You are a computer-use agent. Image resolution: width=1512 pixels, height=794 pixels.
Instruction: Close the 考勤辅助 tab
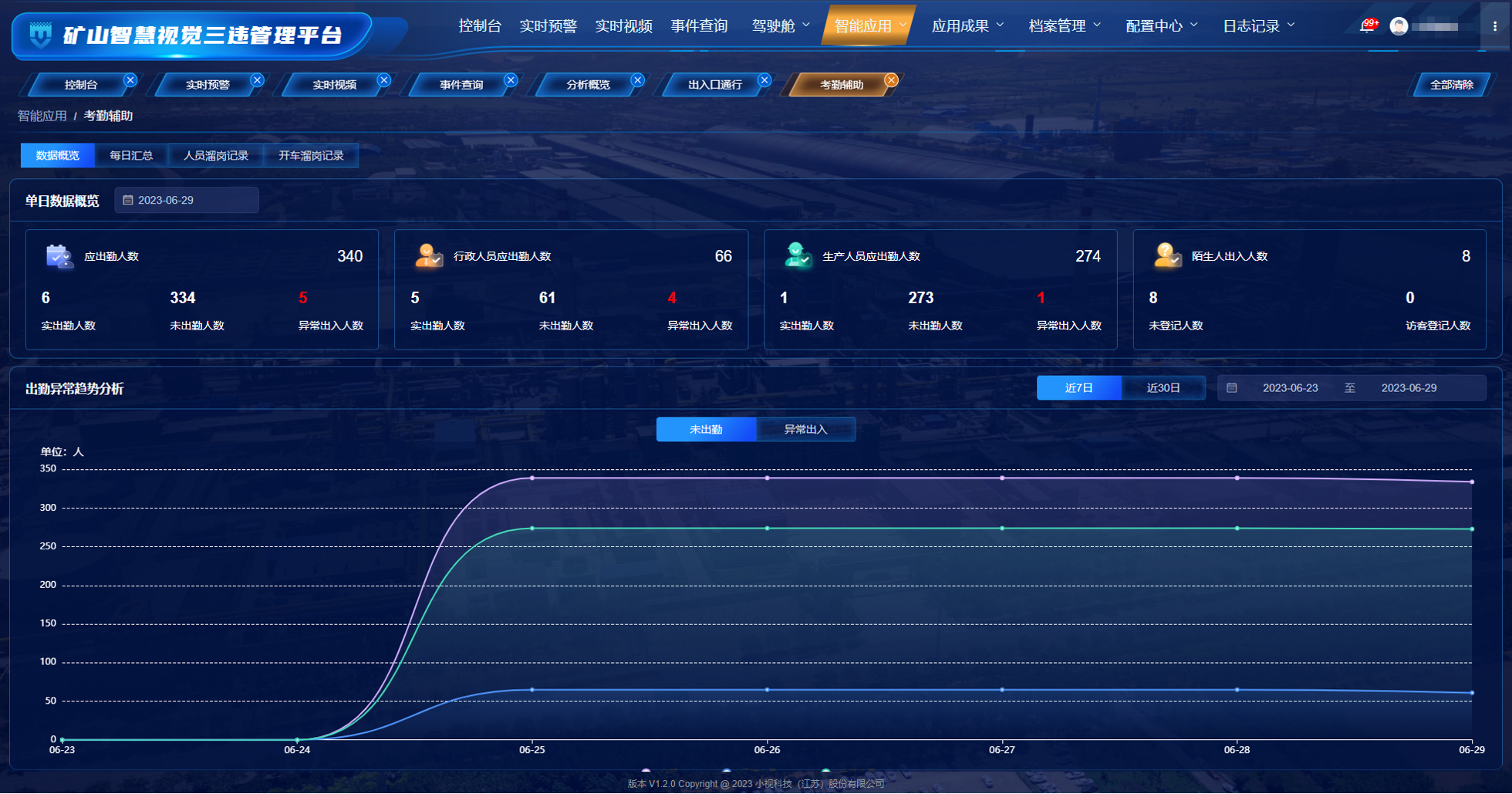tap(891, 80)
